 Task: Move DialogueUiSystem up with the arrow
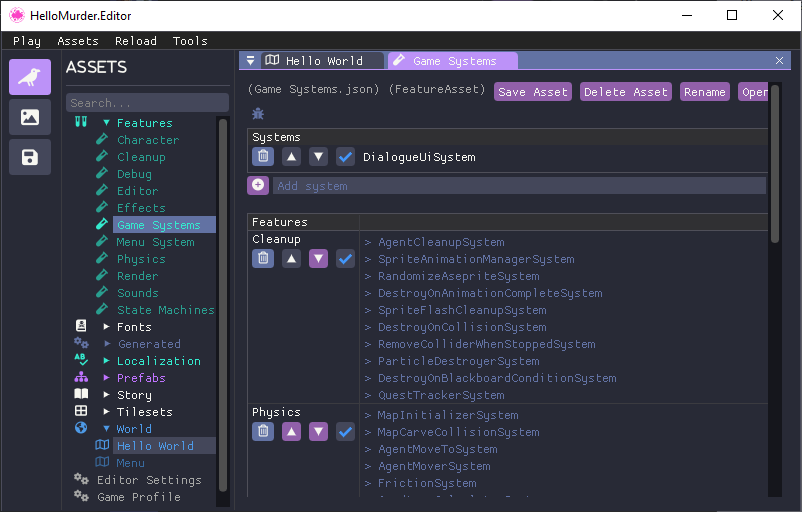click(x=290, y=156)
